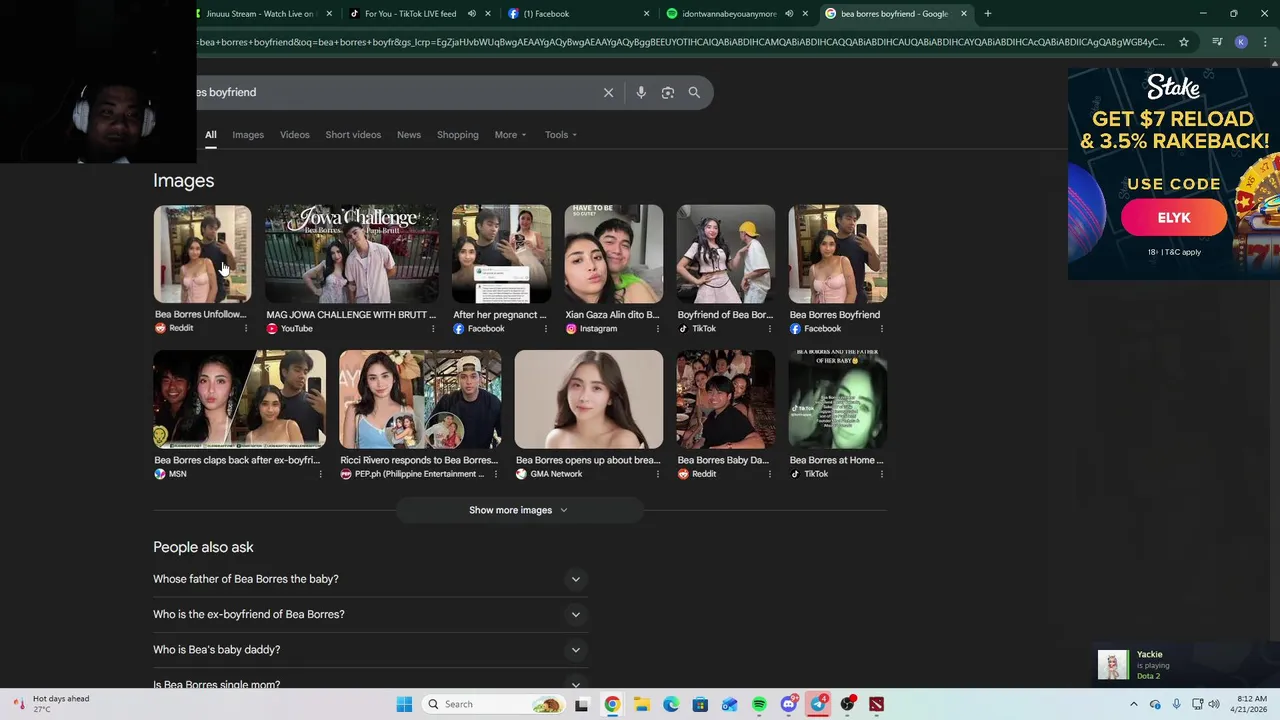Expand Whose father of Bea Borres the baby
The image size is (1280, 720).
tap(370, 579)
